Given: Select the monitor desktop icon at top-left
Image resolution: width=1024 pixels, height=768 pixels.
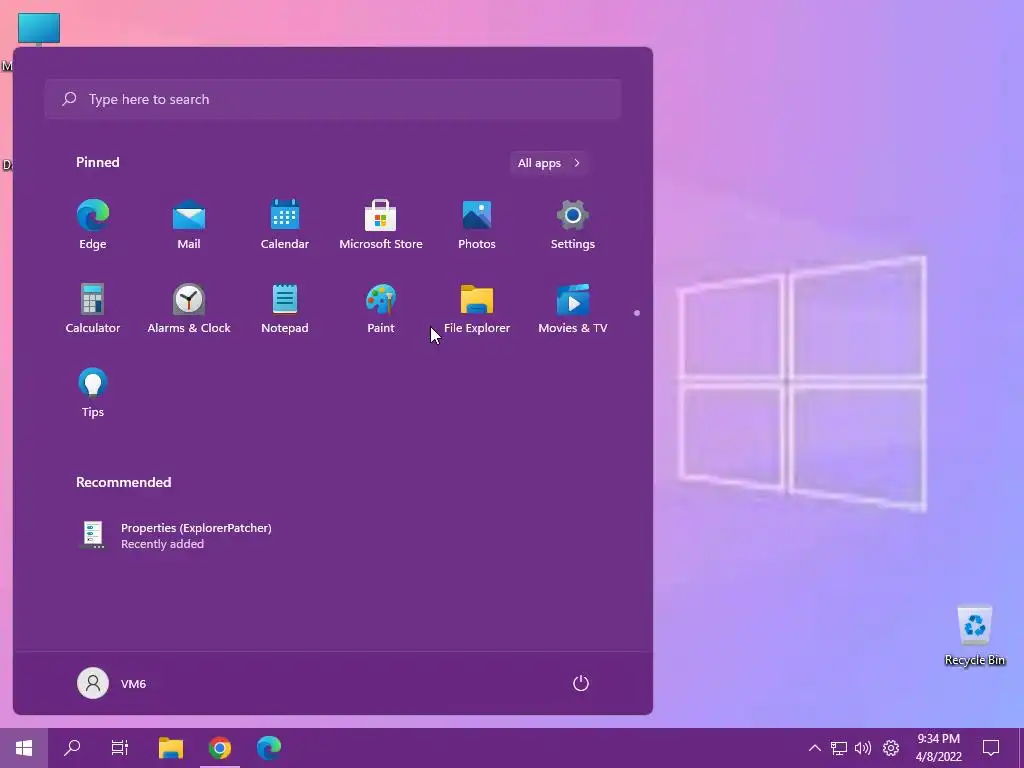Looking at the screenshot, I should coord(39,29).
